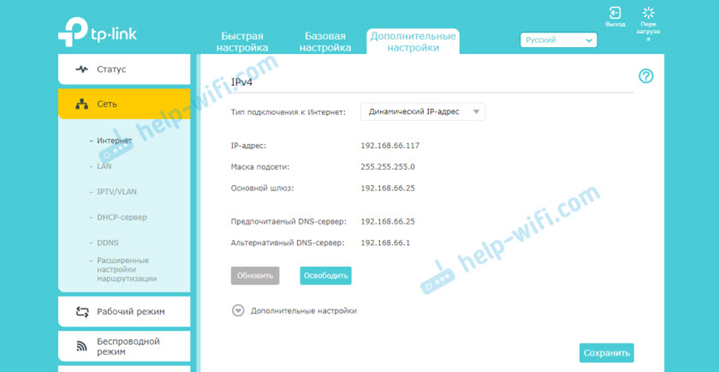
Task: Open the Русский language dropdown
Action: tap(559, 40)
